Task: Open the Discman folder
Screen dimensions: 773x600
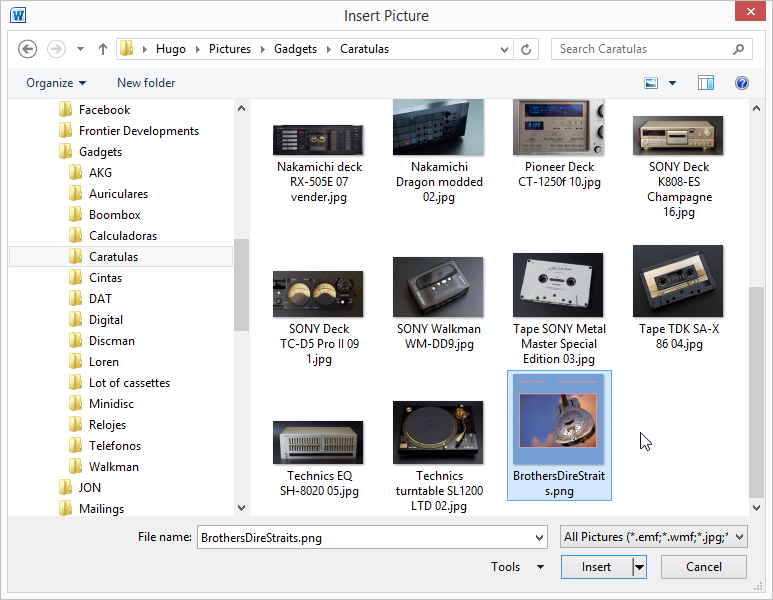Action: pos(111,341)
